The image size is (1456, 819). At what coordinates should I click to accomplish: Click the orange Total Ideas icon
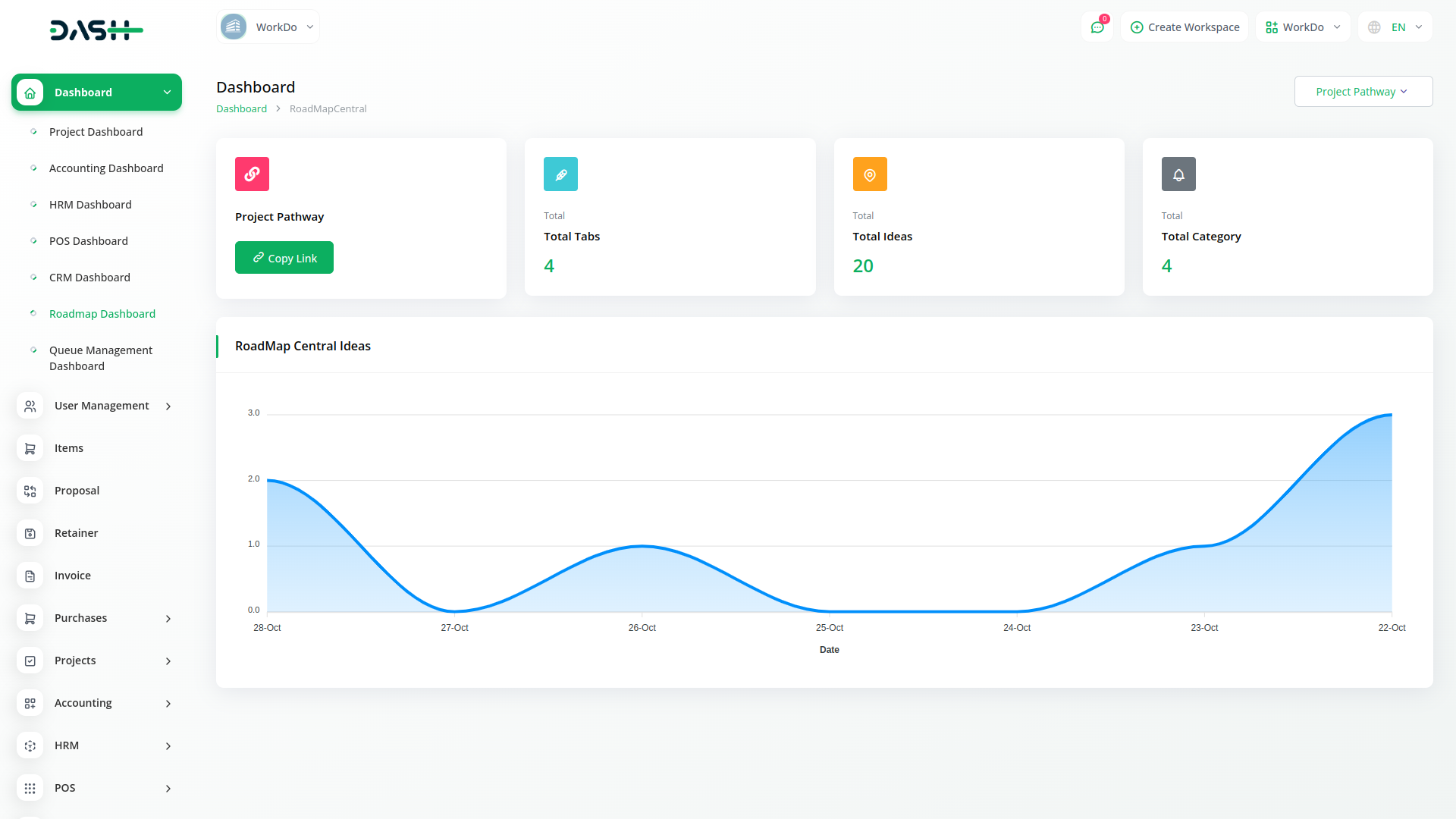pyautogui.click(x=870, y=174)
